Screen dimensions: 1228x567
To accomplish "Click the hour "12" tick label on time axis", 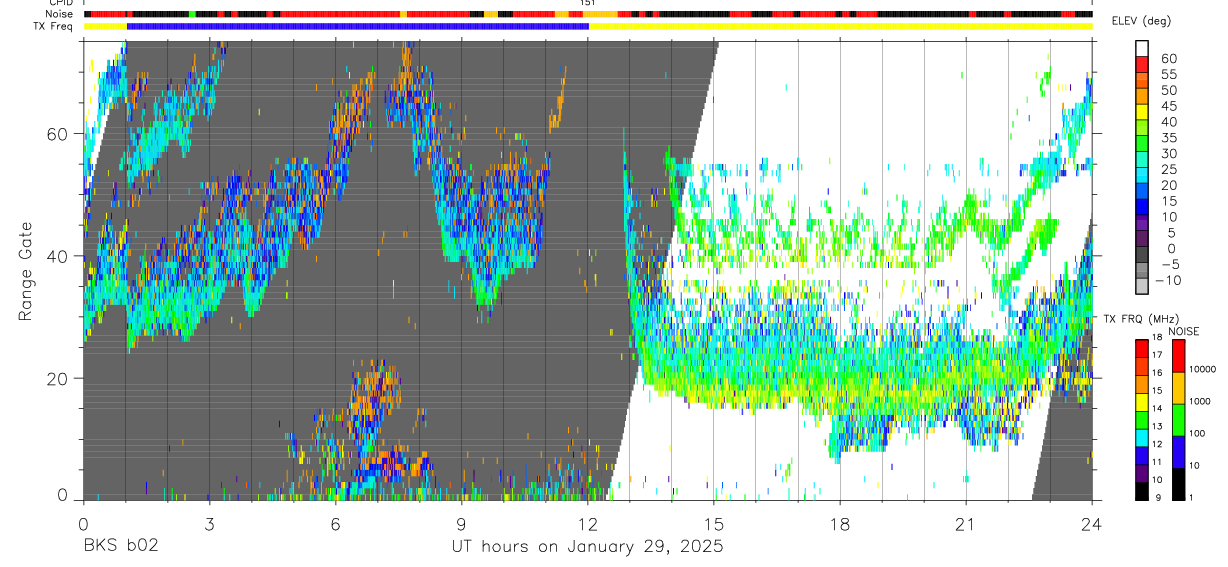I will click(587, 523).
